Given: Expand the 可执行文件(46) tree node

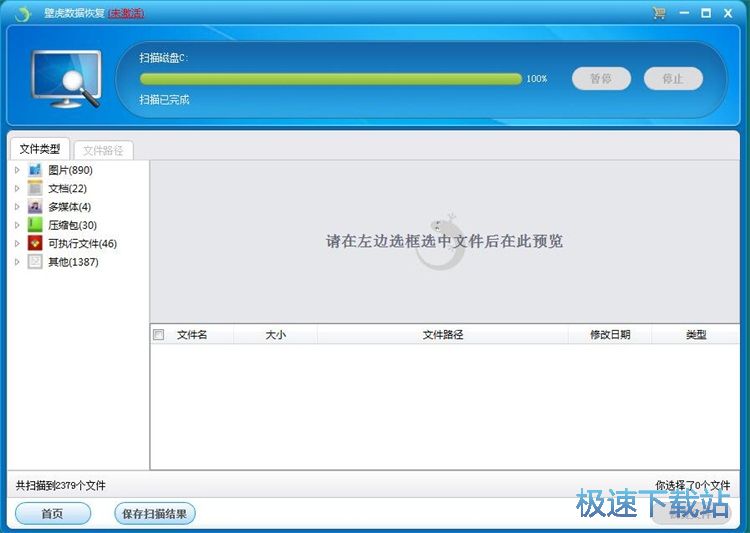Looking at the screenshot, I should coord(17,244).
